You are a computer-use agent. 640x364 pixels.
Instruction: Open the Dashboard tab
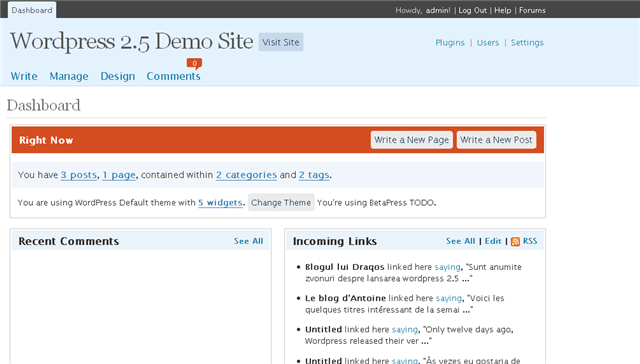[x=32, y=10]
